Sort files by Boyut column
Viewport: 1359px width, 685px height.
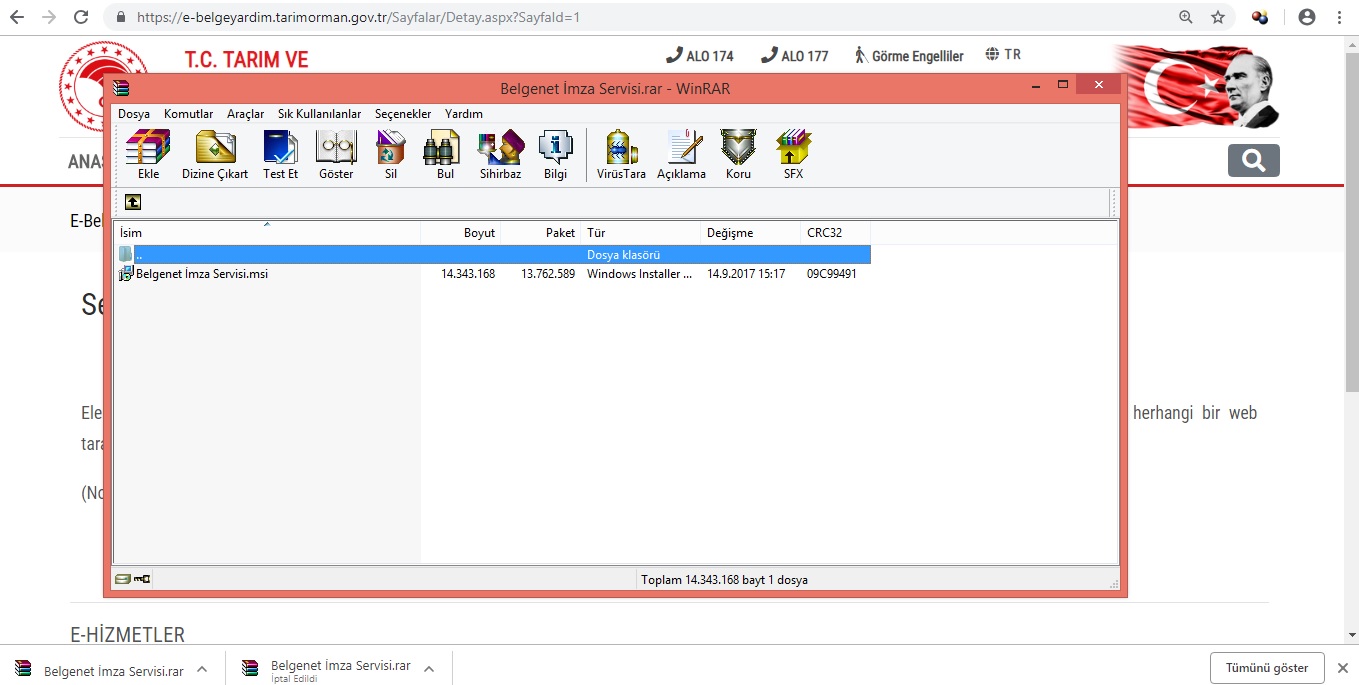(461, 233)
